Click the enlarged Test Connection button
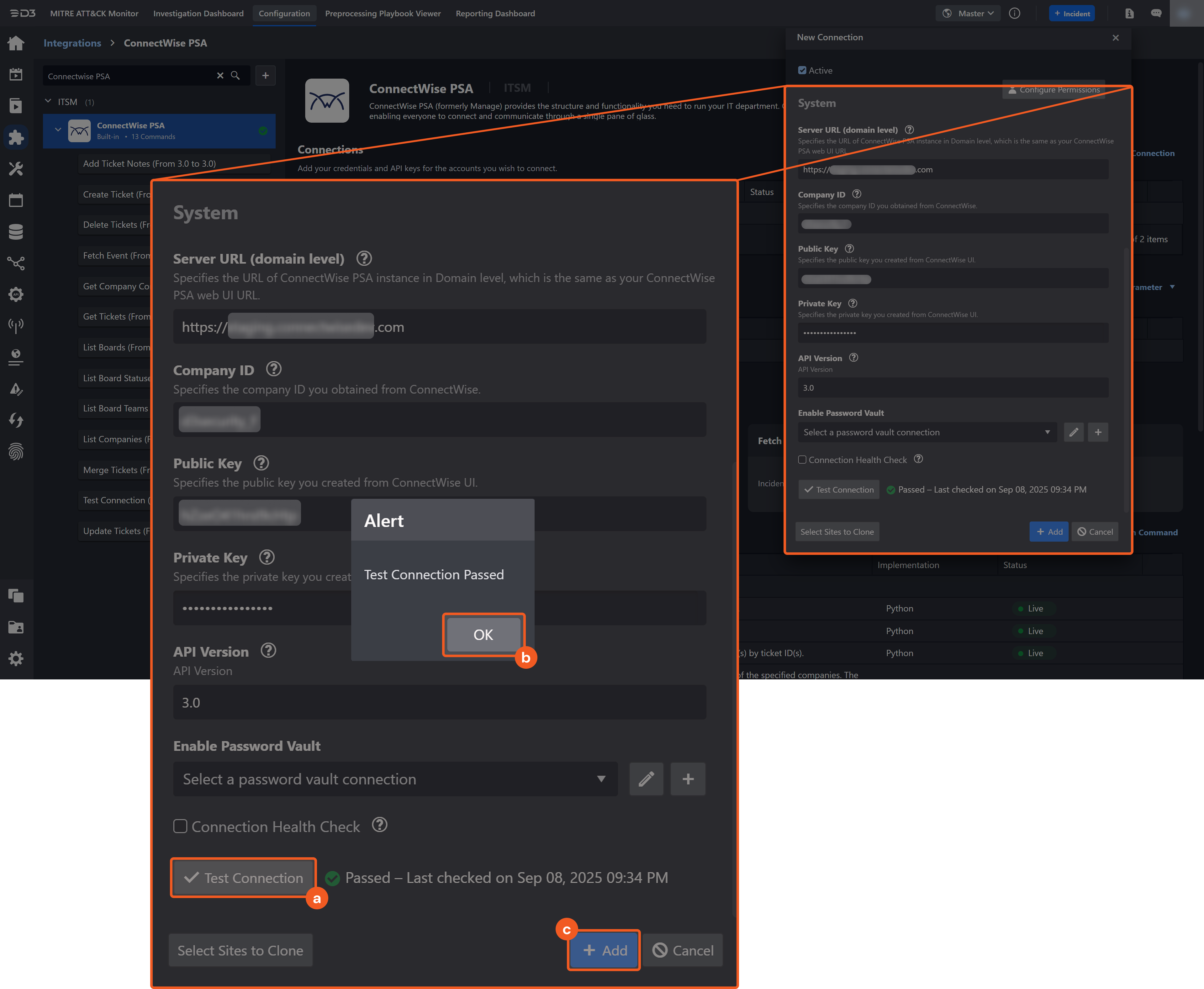The height and width of the screenshot is (989, 1204). (x=243, y=878)
